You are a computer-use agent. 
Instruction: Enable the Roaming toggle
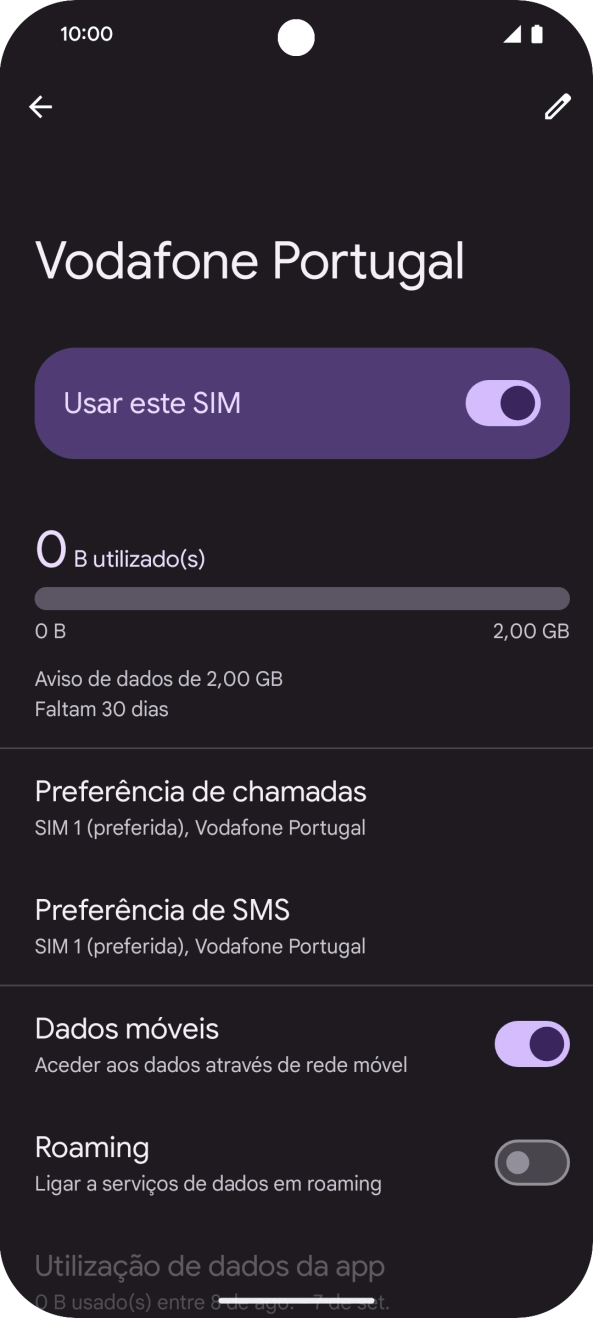point(531,1163)
